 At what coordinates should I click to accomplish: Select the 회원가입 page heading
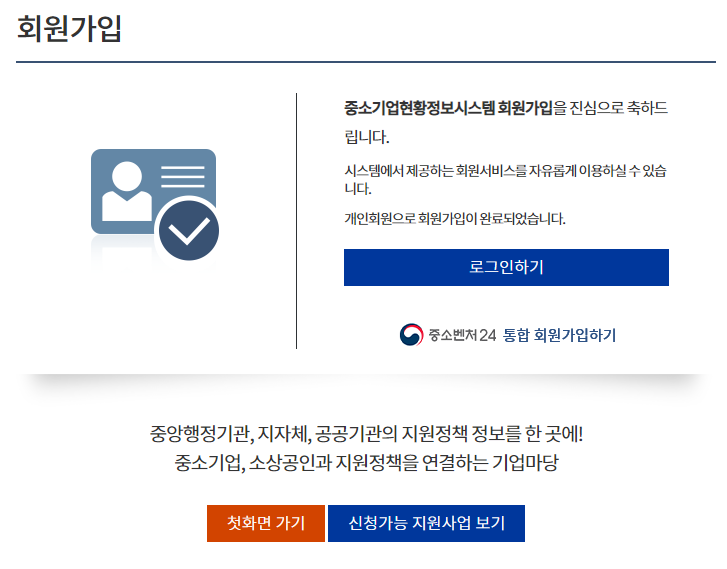[x=69, y=29]
